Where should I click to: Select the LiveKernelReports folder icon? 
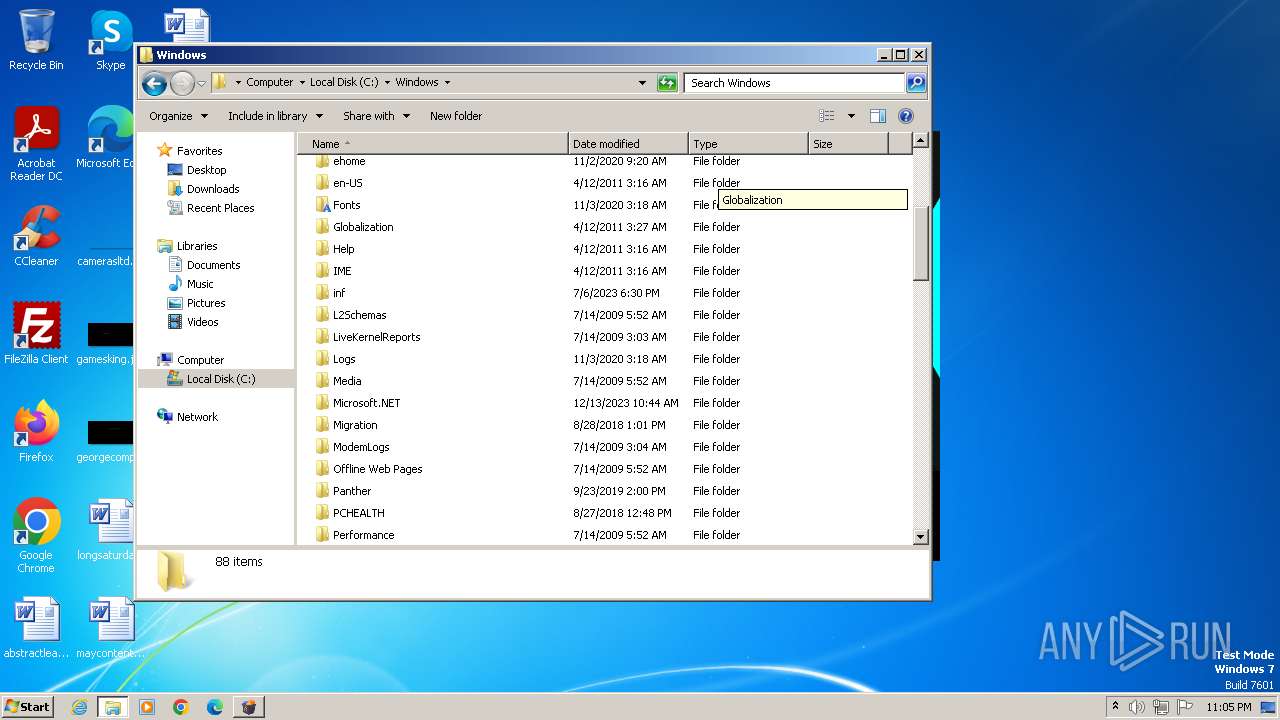(x=322, y=337)
